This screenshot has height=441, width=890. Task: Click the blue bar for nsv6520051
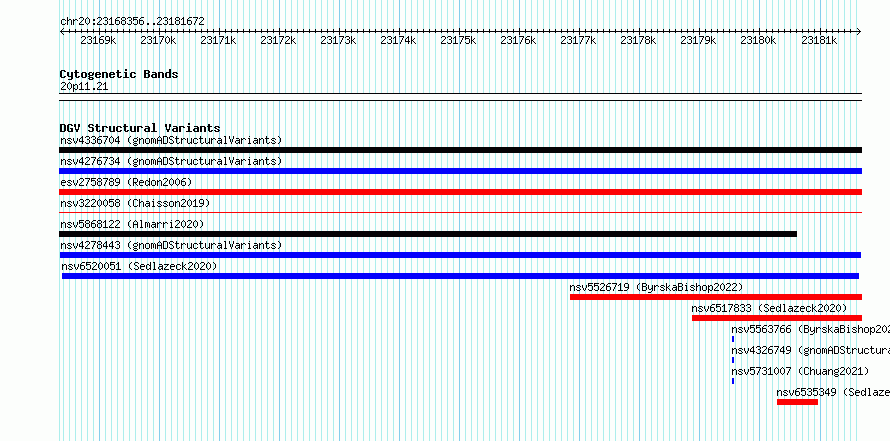click(x=460, y=276)
